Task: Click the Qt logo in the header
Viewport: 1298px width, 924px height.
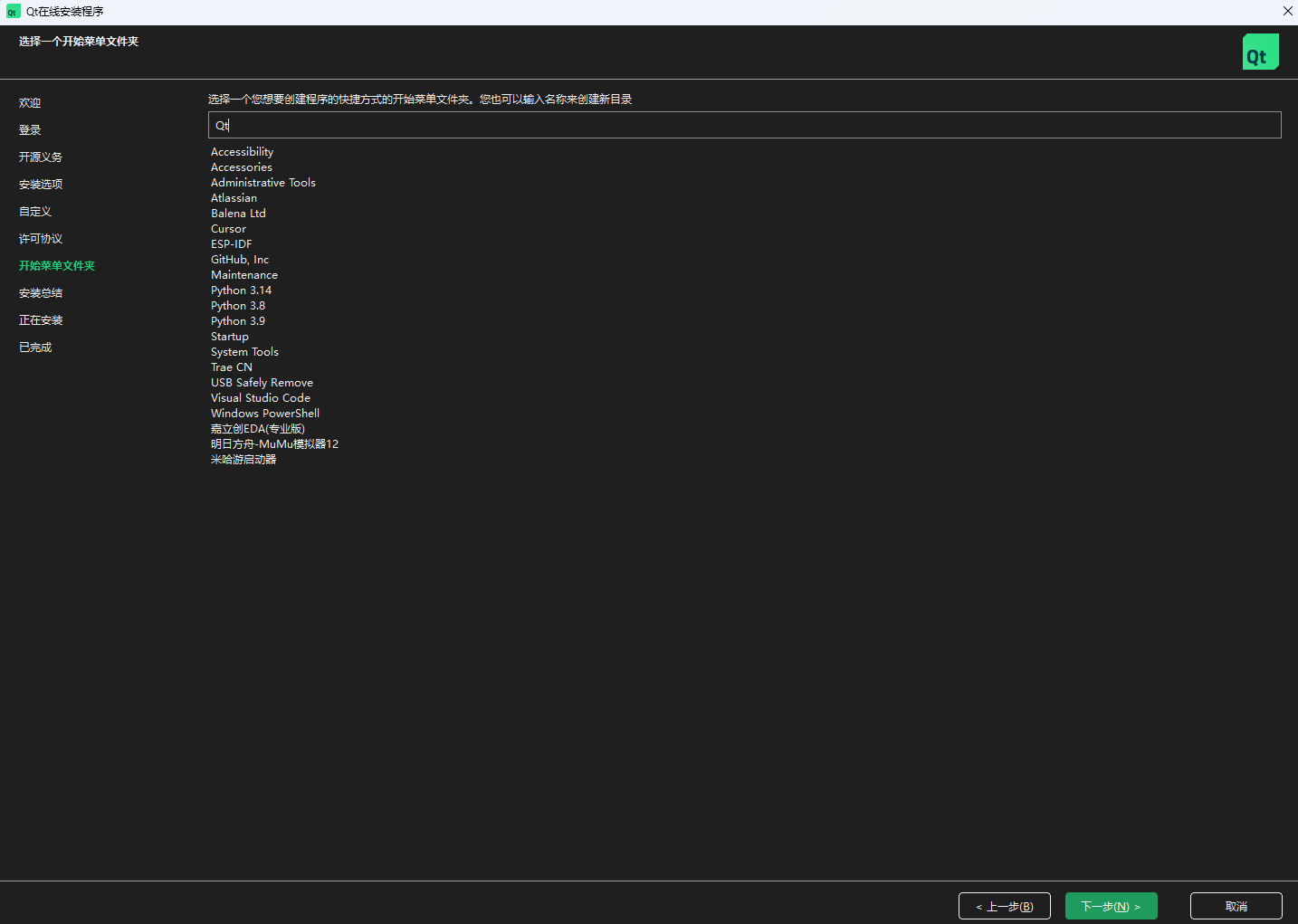Action: point(1260,52)
